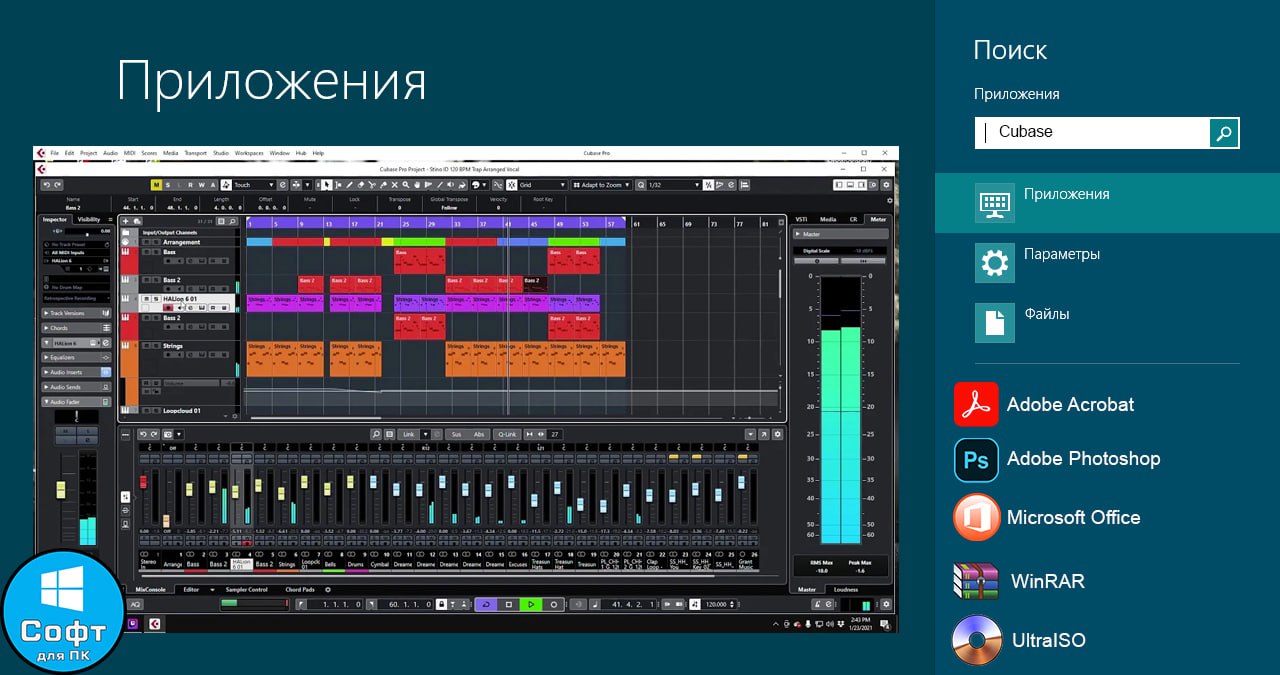
Task: Click the MixConsole snapshot camera icon
Action: pos(167,435)
